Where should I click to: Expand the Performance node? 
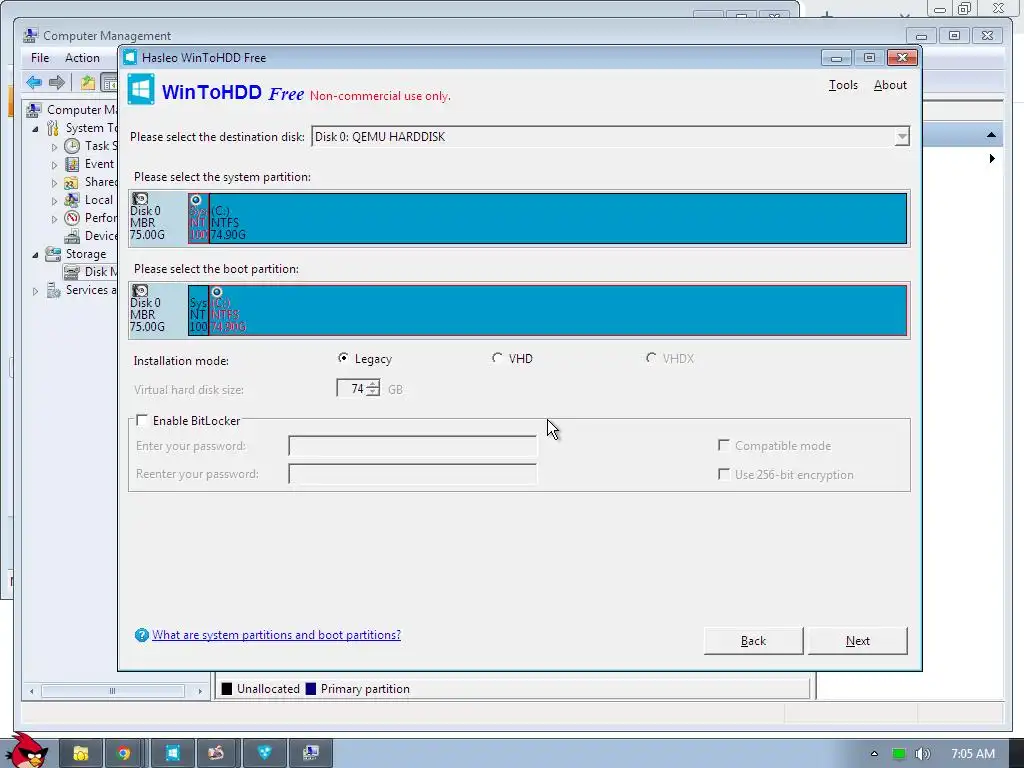54,219
